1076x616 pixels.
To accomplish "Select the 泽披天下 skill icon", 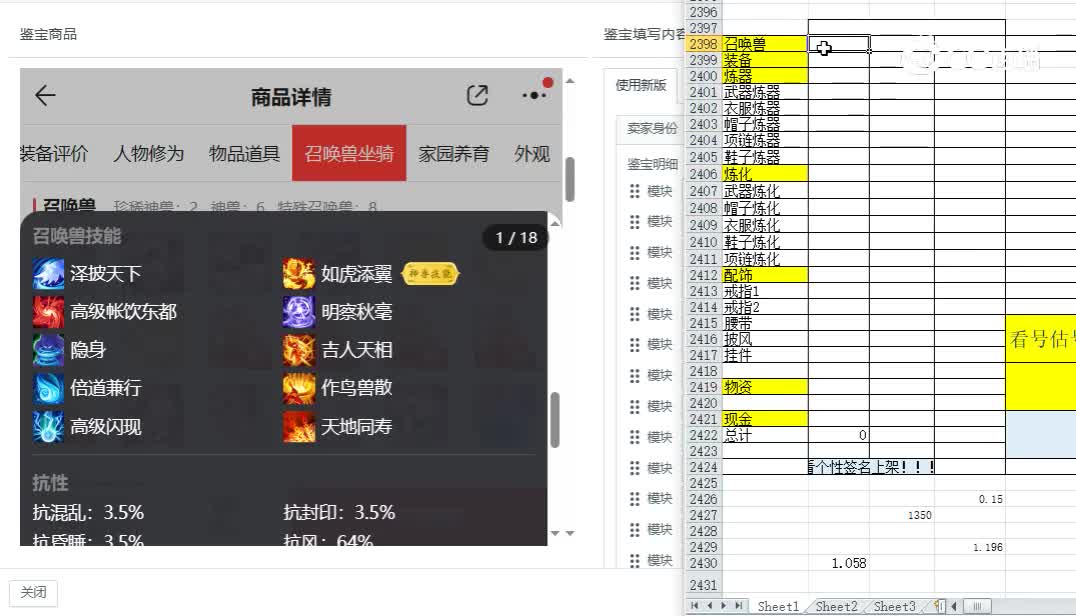I will coord(48,274).
